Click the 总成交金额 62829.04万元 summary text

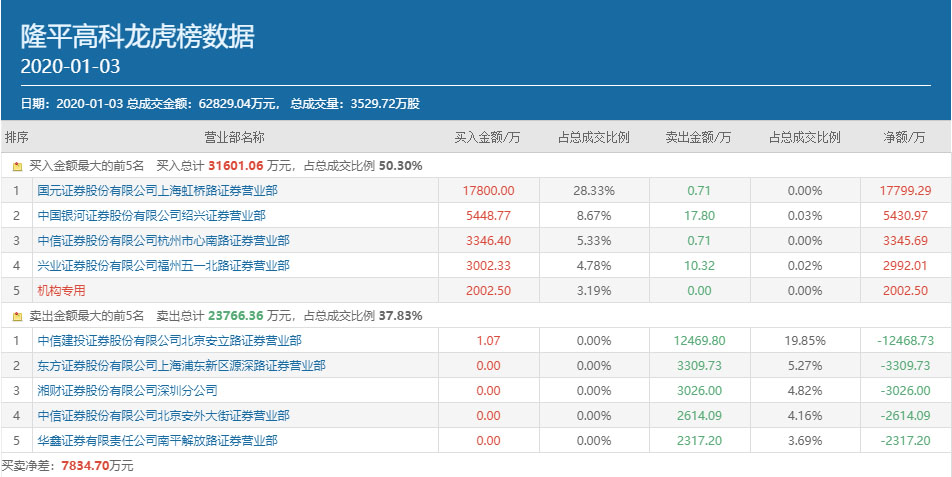(203, 104)
